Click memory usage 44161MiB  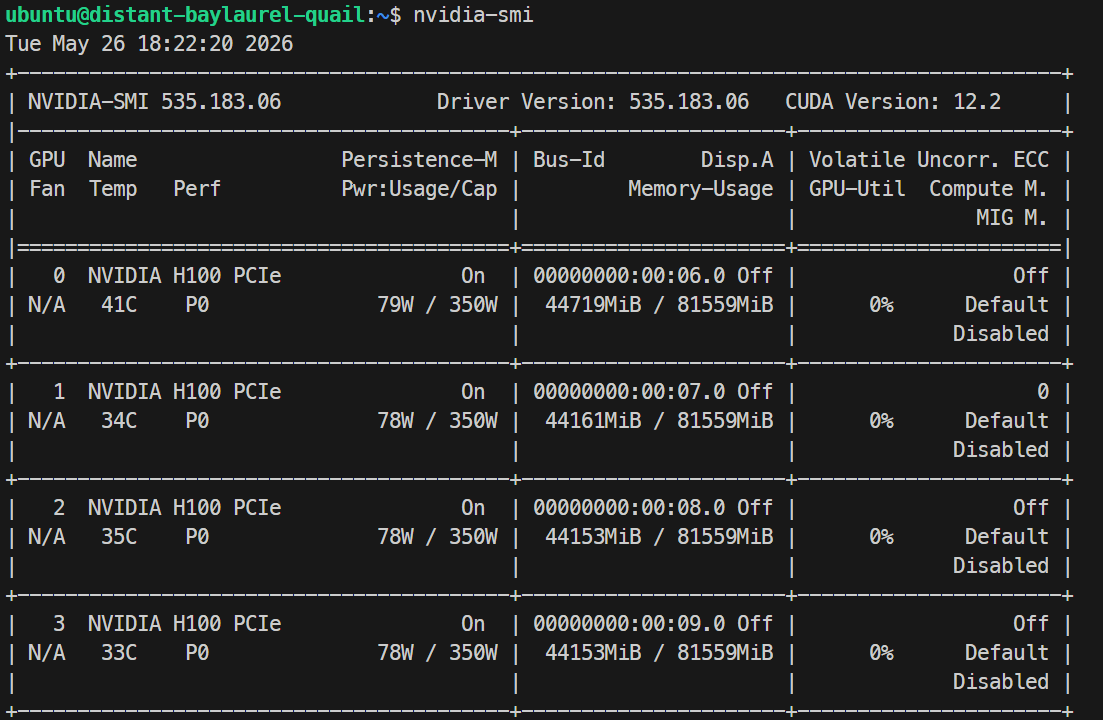[593, 420]
